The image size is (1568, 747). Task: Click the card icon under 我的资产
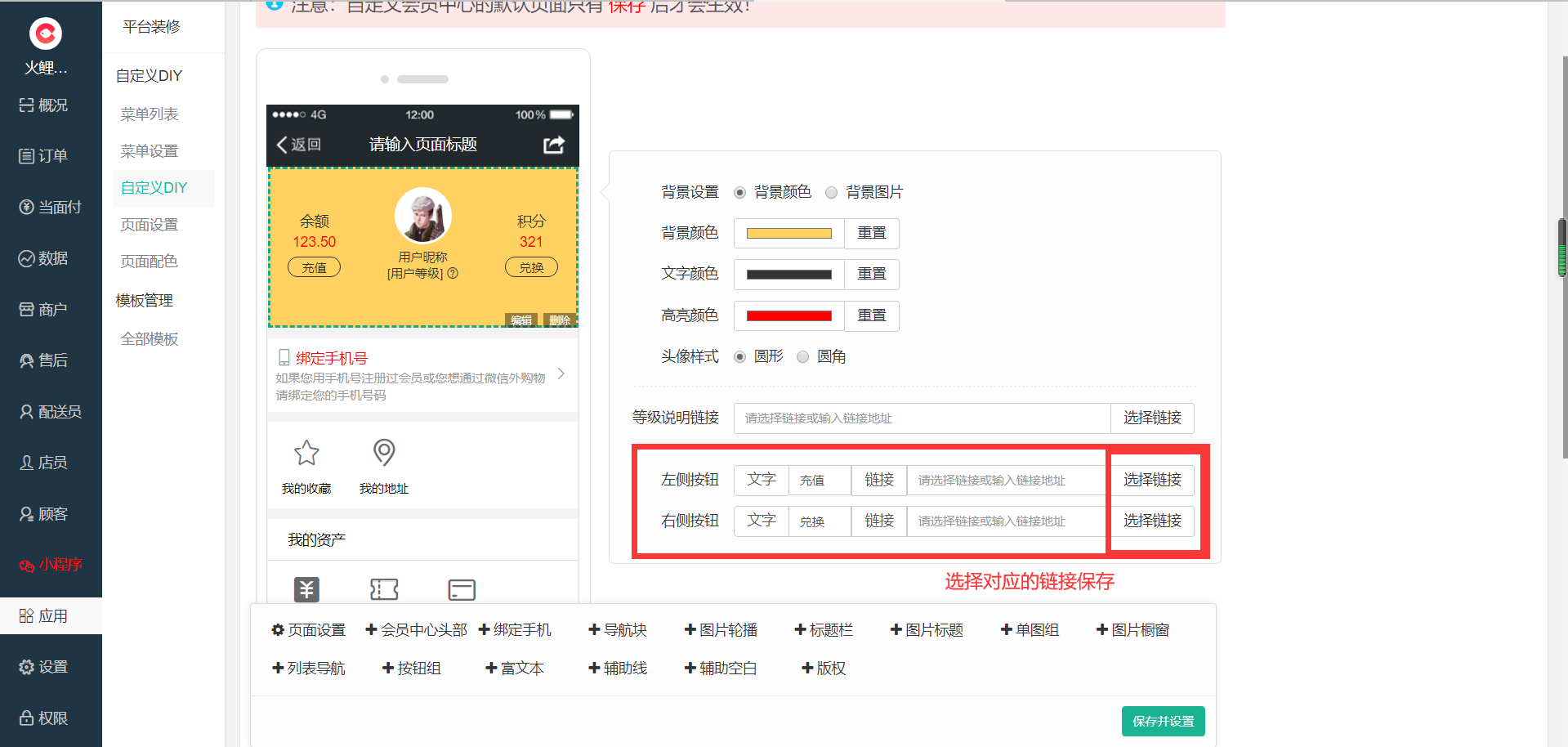click(462, 589)
